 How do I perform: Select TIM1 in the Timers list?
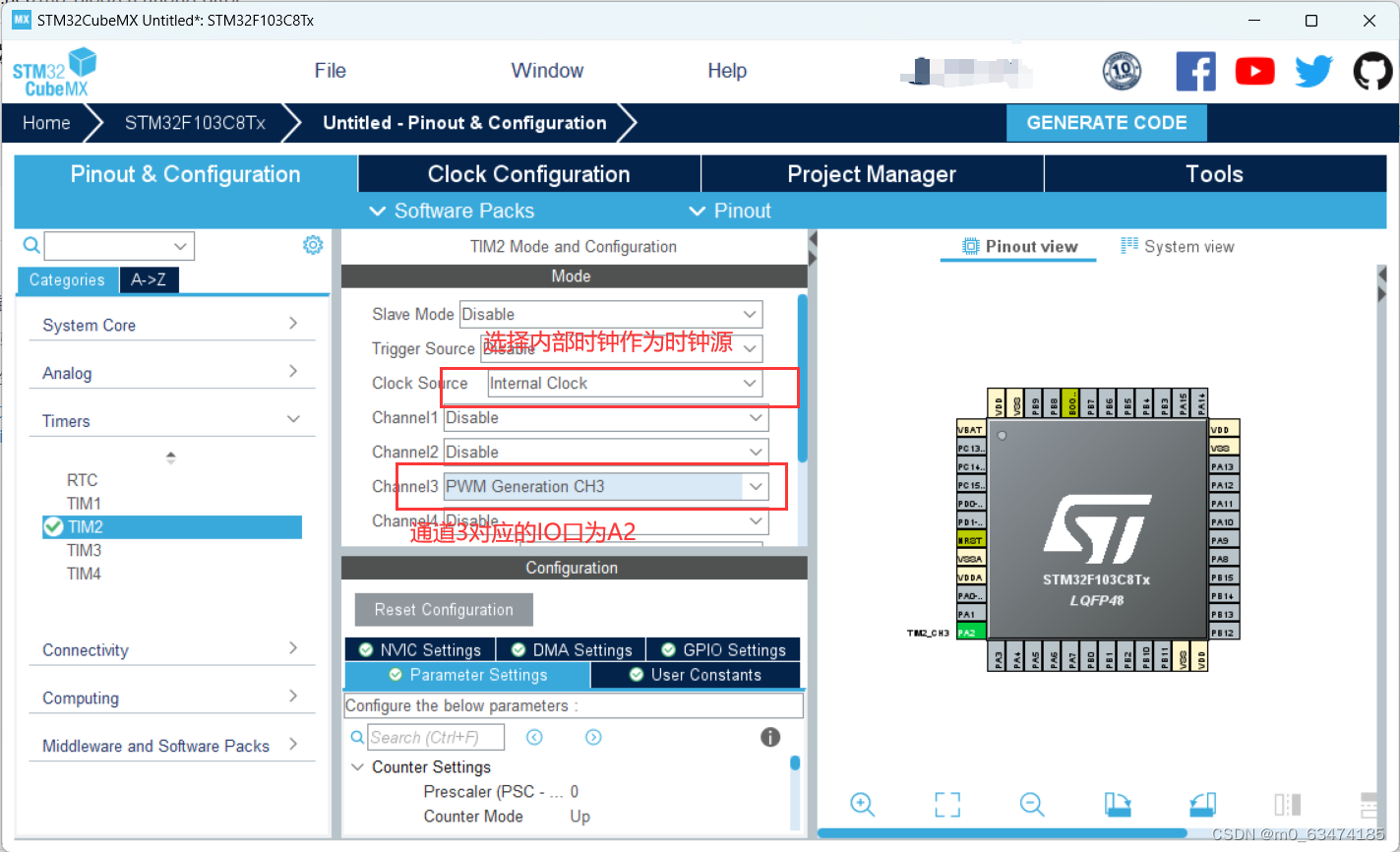pos(84,504)
